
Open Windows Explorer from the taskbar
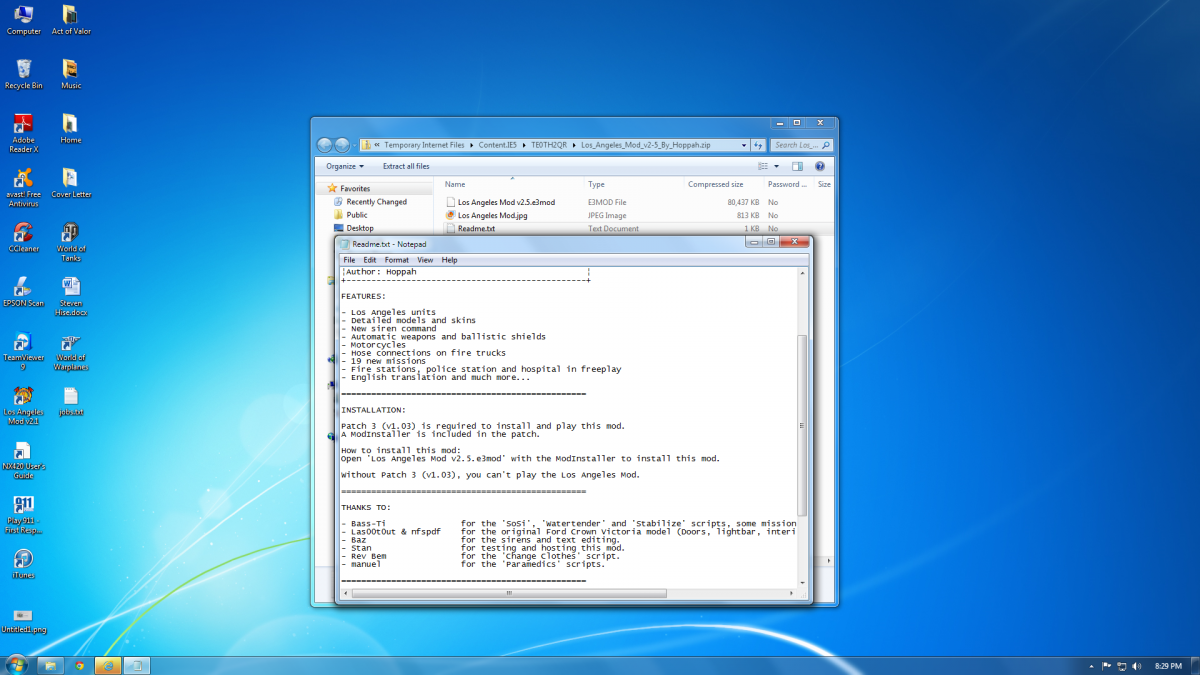pos(49,665)
